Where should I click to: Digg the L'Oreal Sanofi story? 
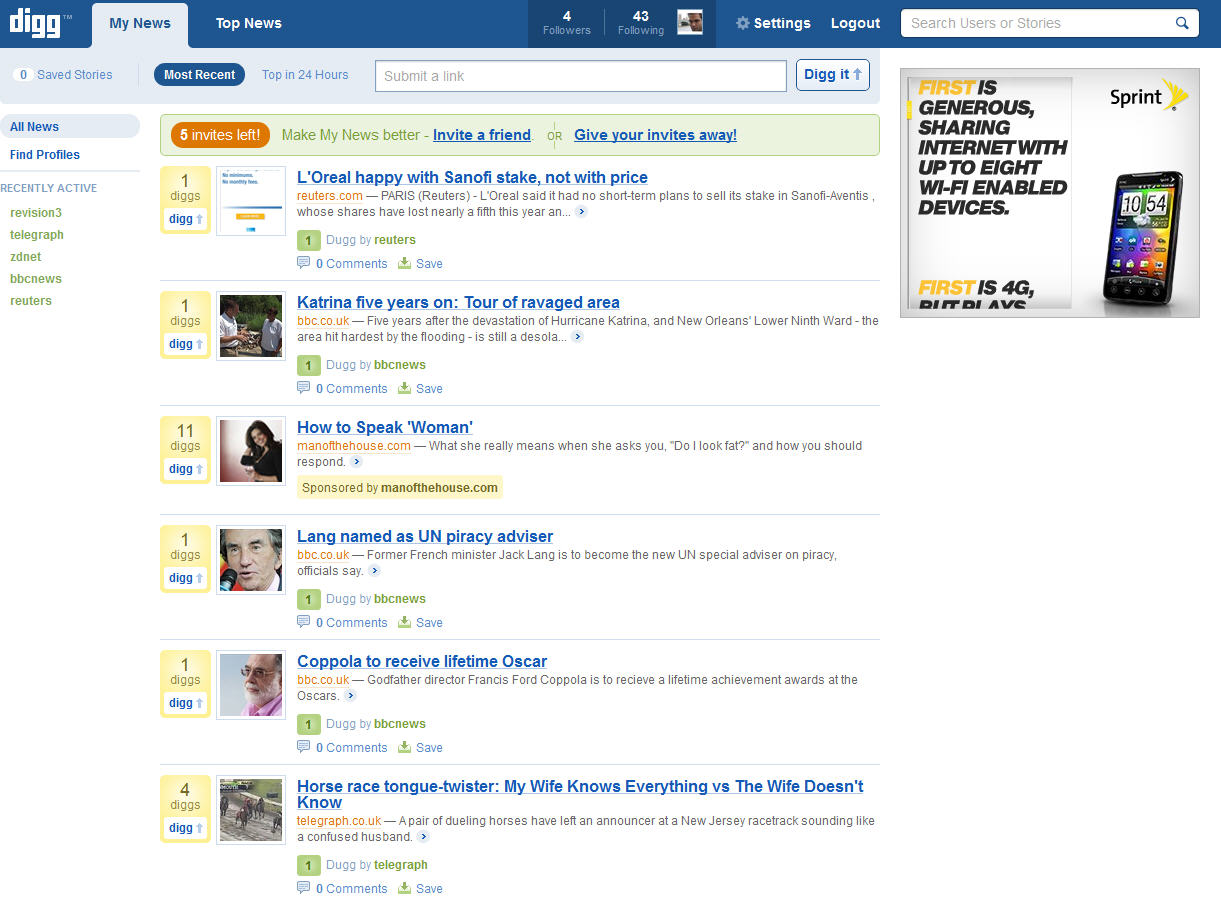click(185, 219)
